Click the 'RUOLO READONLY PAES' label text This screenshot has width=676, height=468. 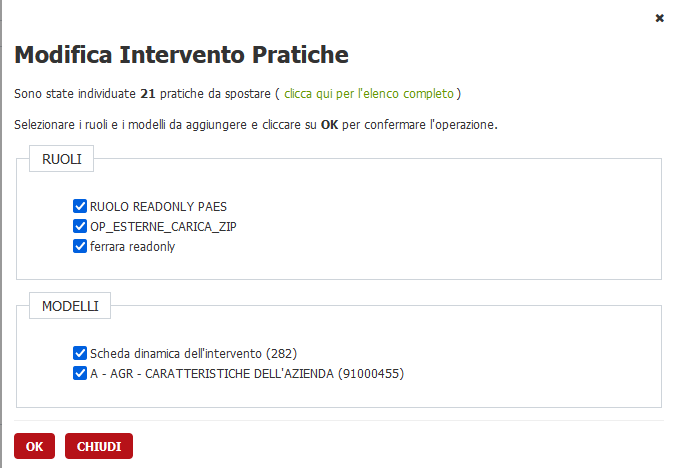158,207
